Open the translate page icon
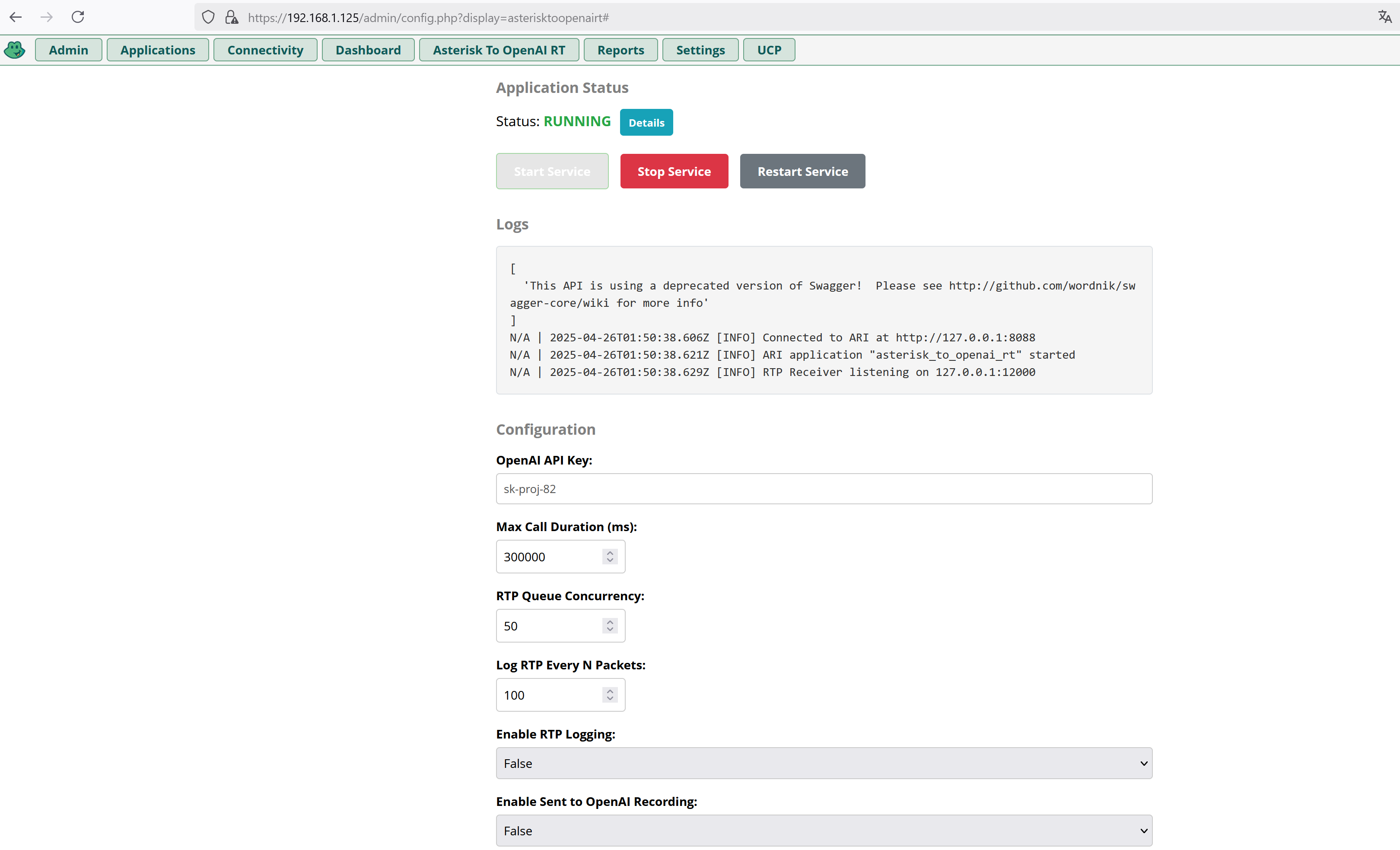Image resolution: width=1400 pixels, height=850 pixels. point(1384,17)
